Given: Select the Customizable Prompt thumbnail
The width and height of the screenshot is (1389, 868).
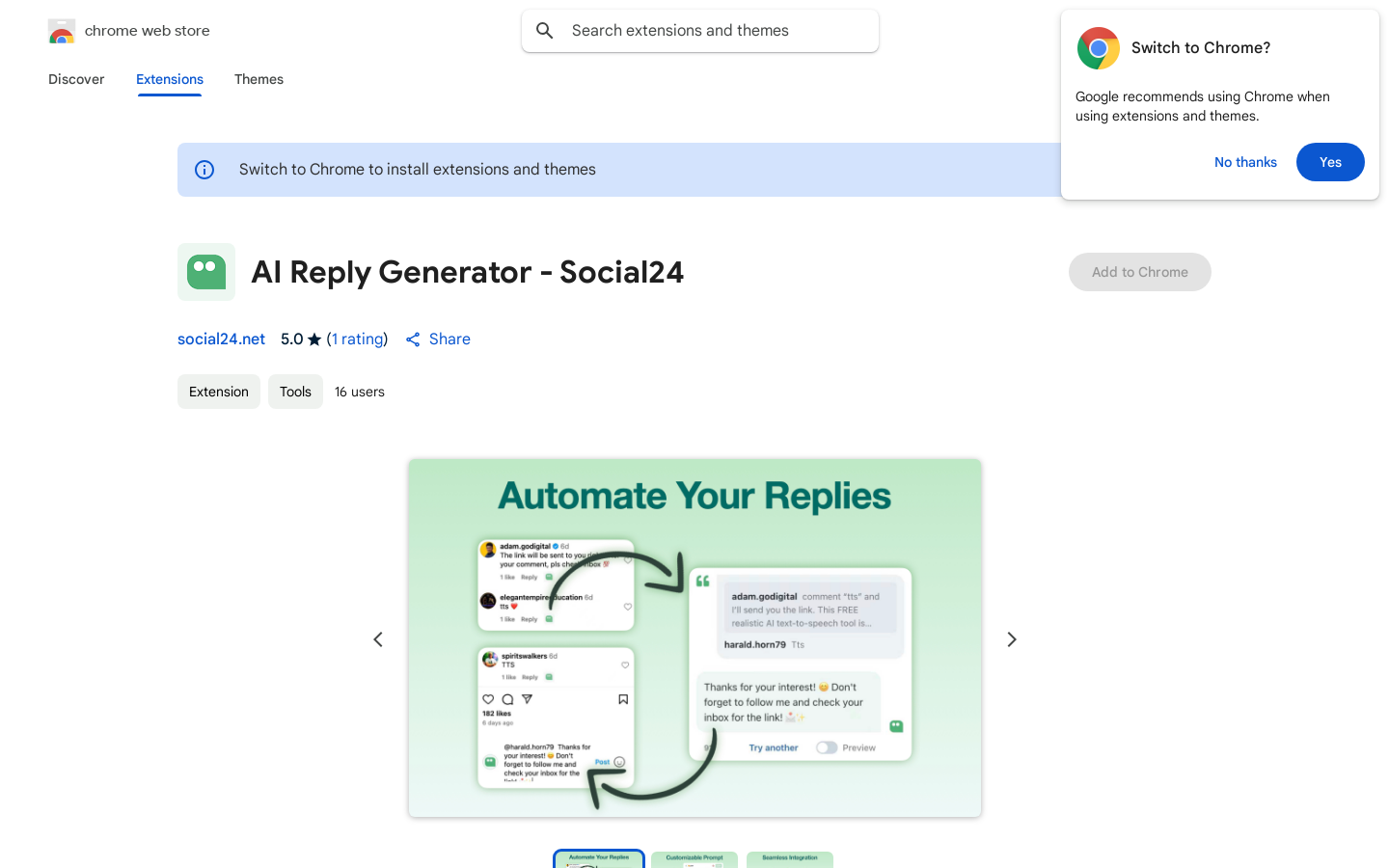Looking at the screenshot, I should [694, 859].
